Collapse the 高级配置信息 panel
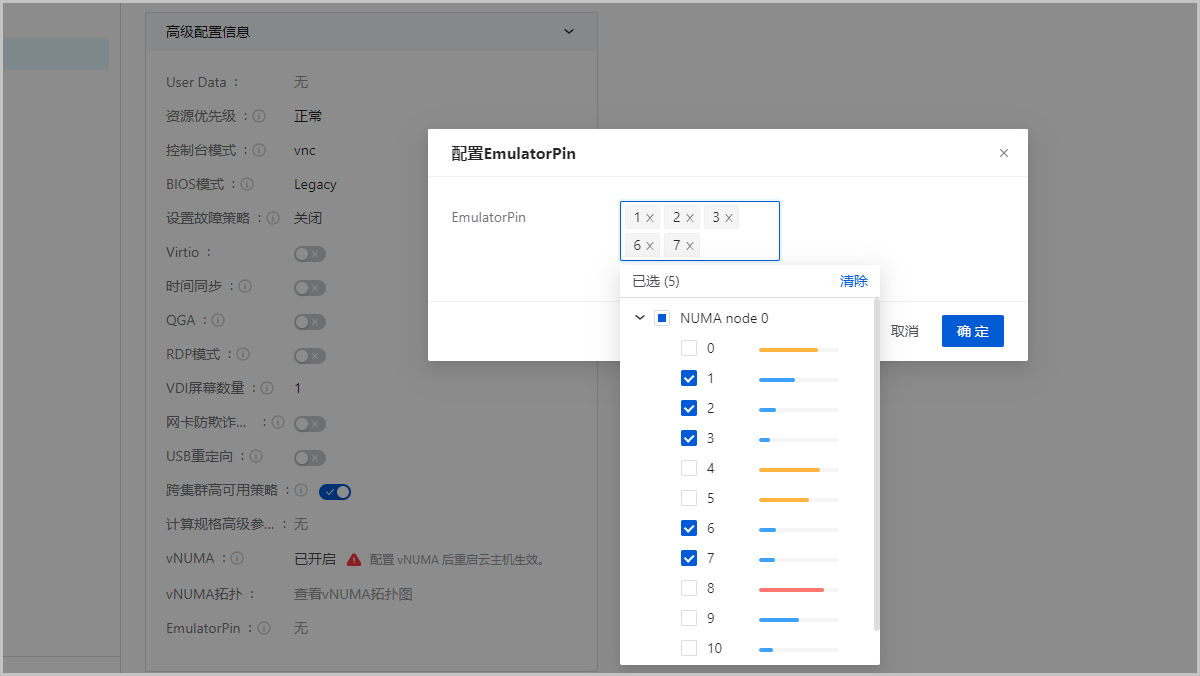 click(x=569, y=32)
